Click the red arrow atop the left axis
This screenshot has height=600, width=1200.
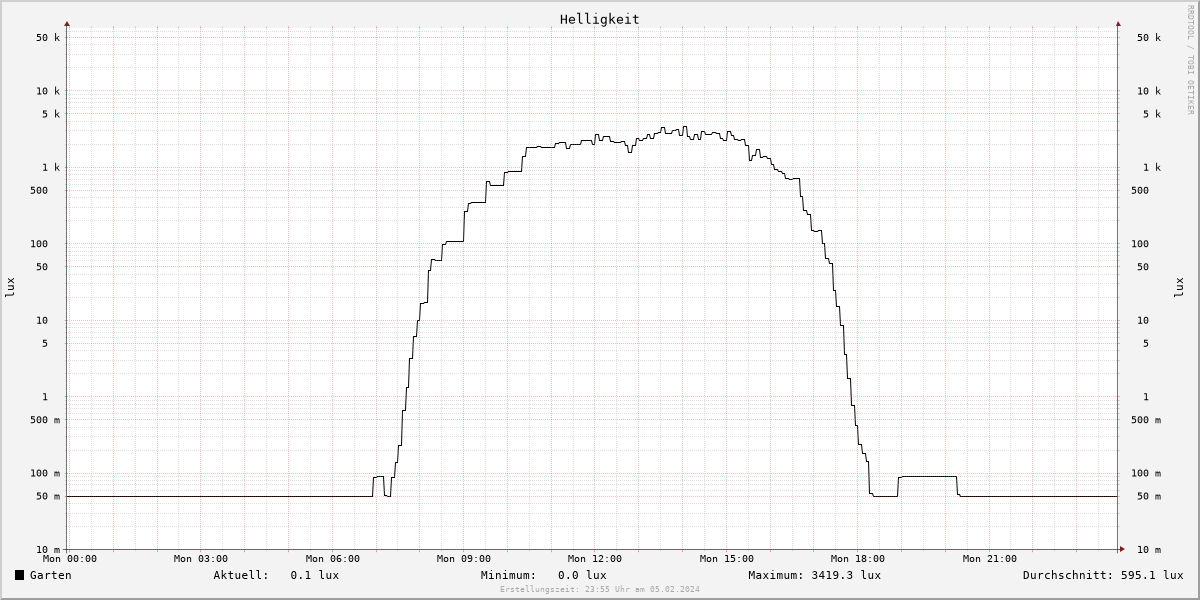point(67,23)
